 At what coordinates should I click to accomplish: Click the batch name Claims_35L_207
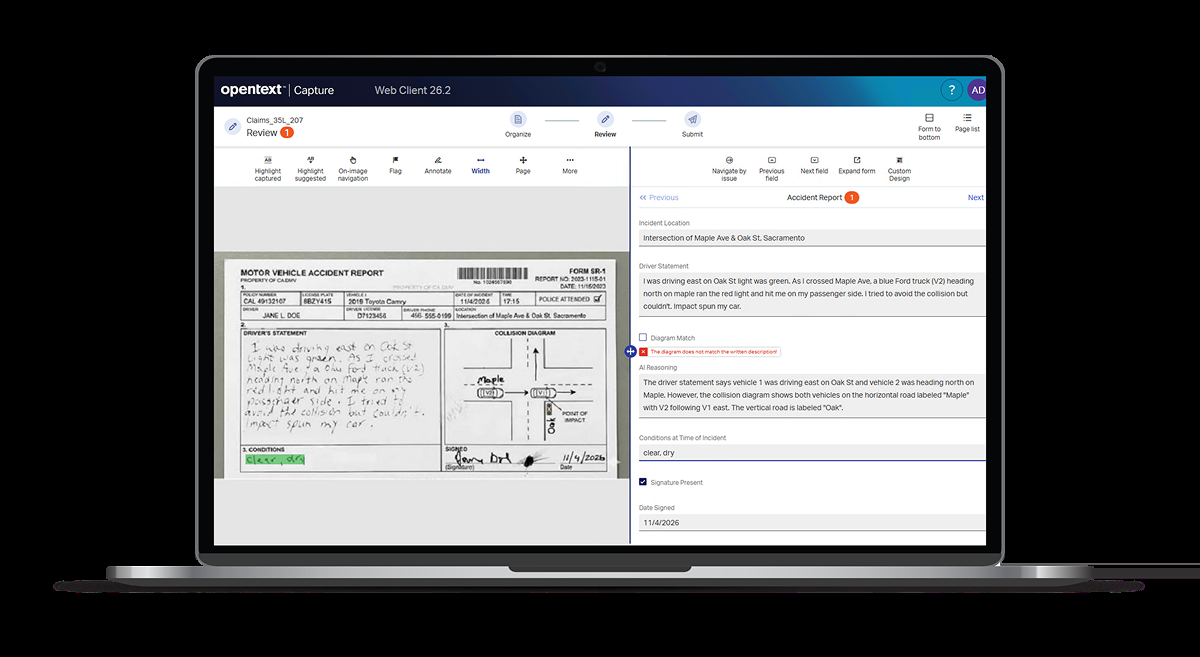coord(275,120)
